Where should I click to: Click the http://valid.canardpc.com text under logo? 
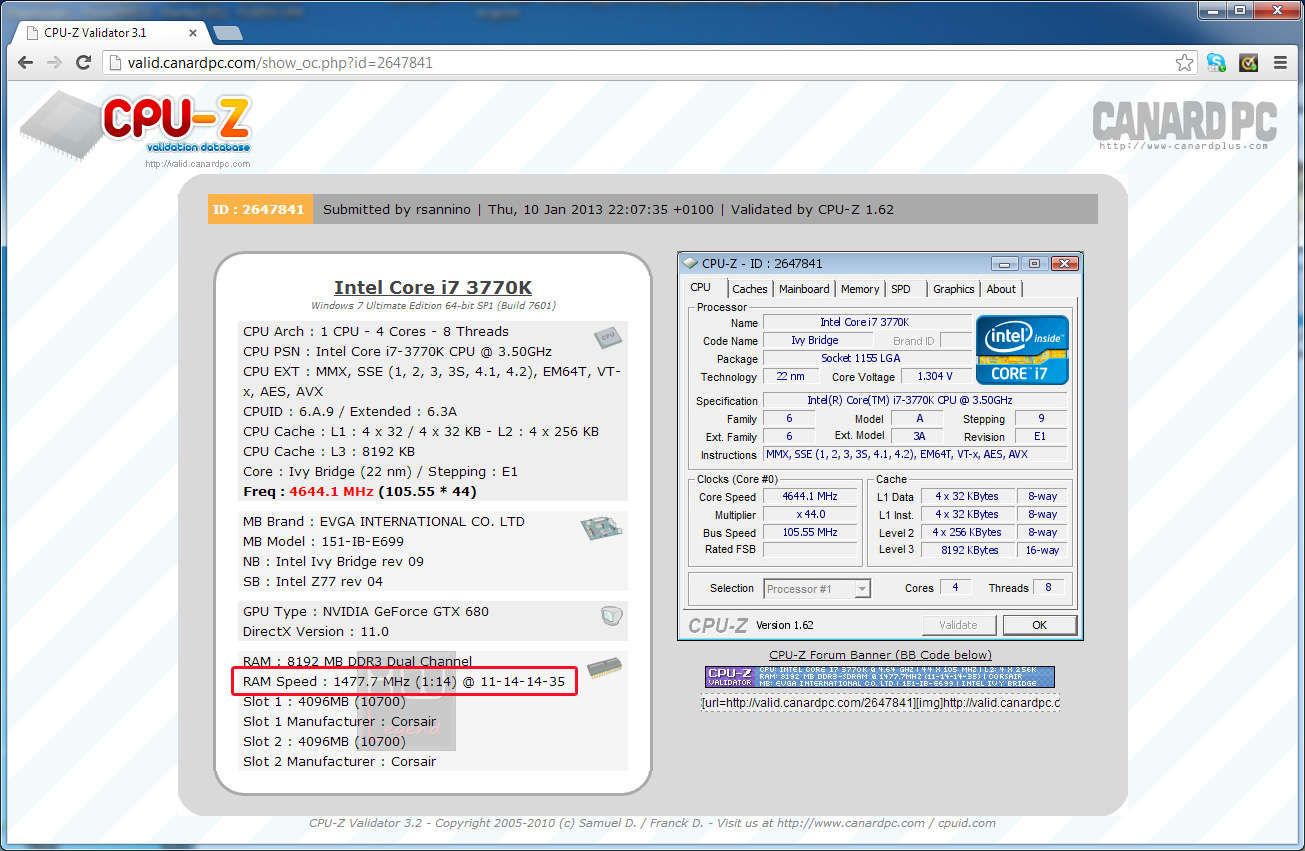tap(198, 164)
